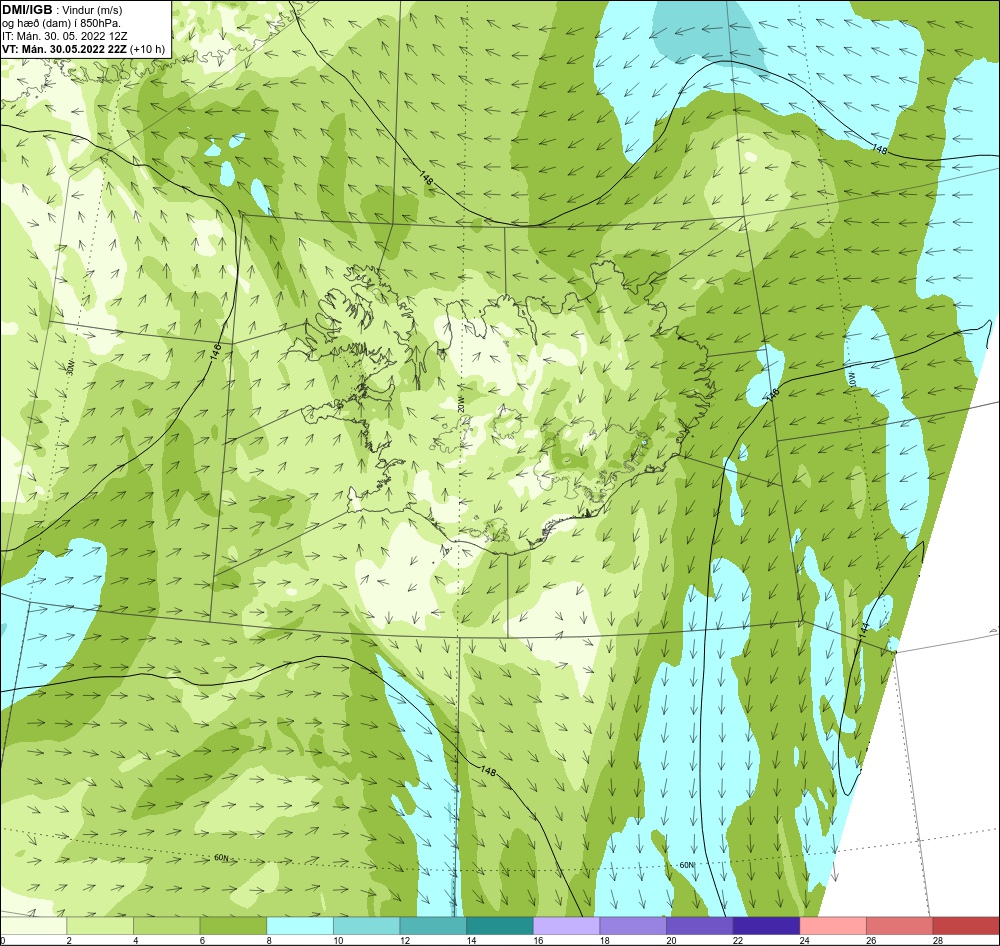Click the legend value '6'
This screenshot has width=1000, height=946.
click(202, 940)
